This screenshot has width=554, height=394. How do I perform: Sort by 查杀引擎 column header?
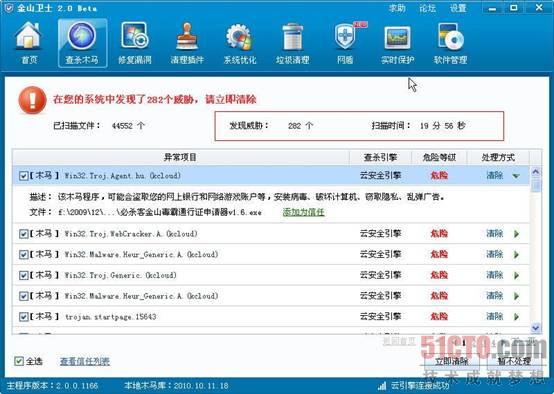tap(381, 157)
